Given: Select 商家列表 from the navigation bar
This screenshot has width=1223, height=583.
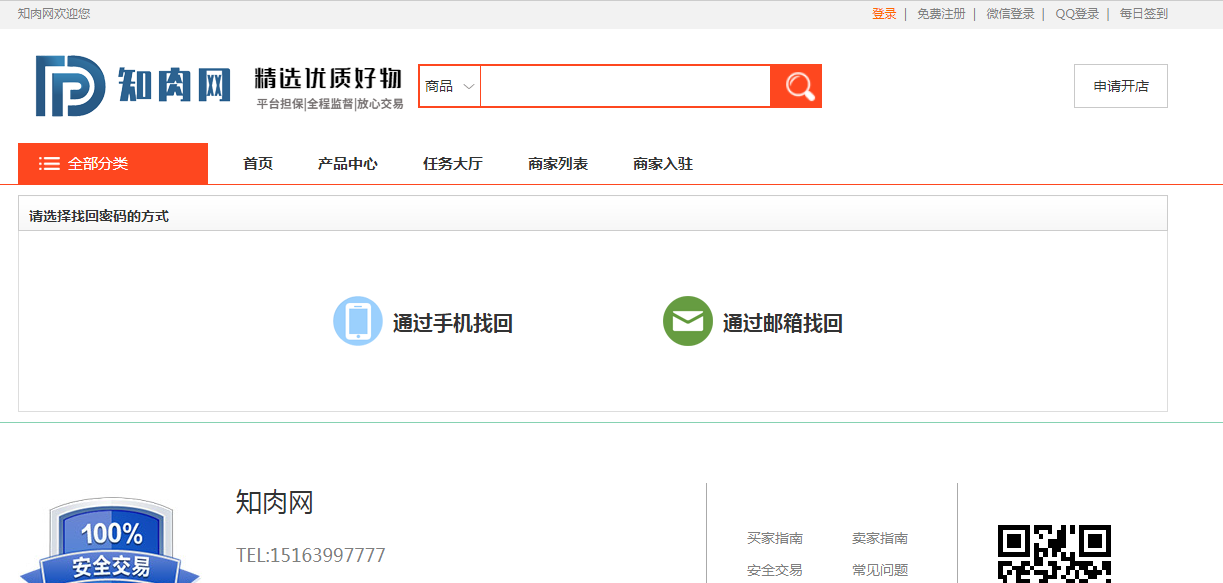Looking at the screenshot, I should [558, 164].
